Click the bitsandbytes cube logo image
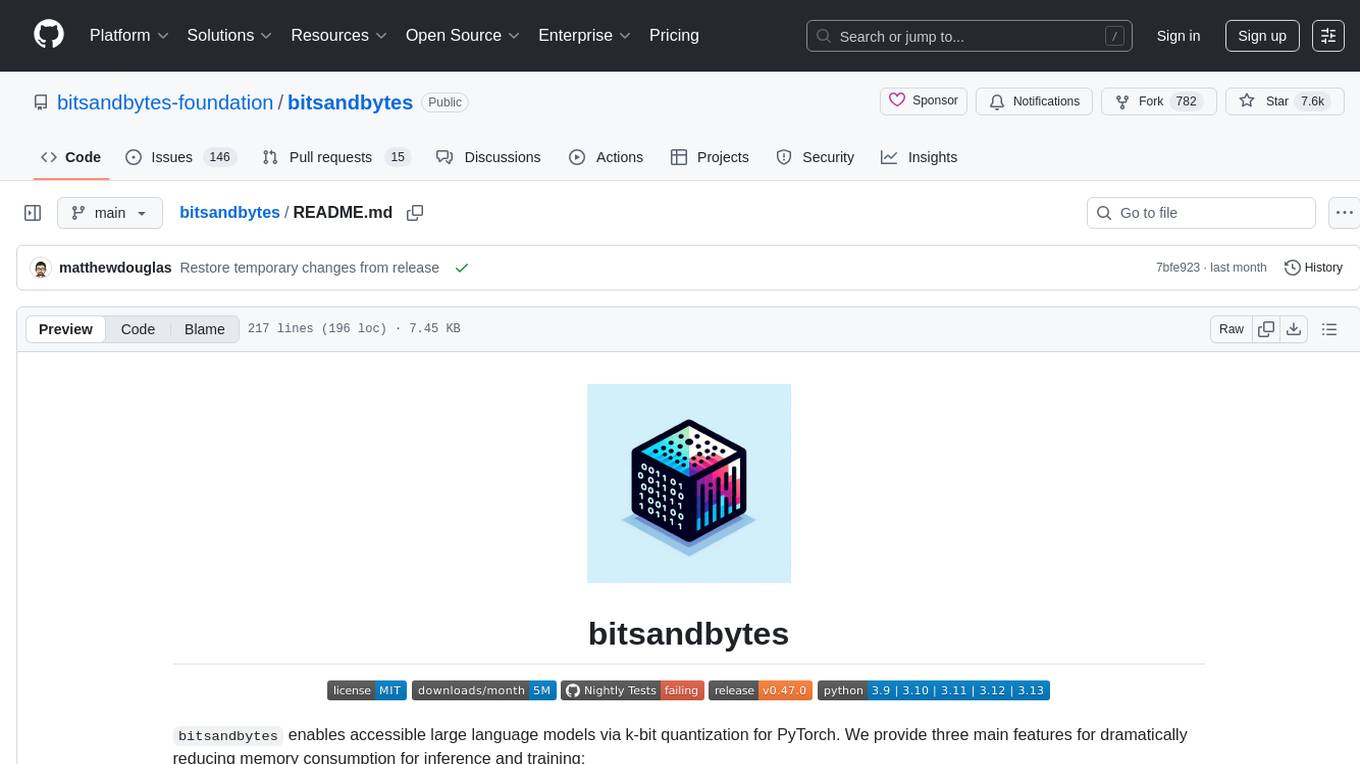The image size is (1360, 764). click(689, 483)
